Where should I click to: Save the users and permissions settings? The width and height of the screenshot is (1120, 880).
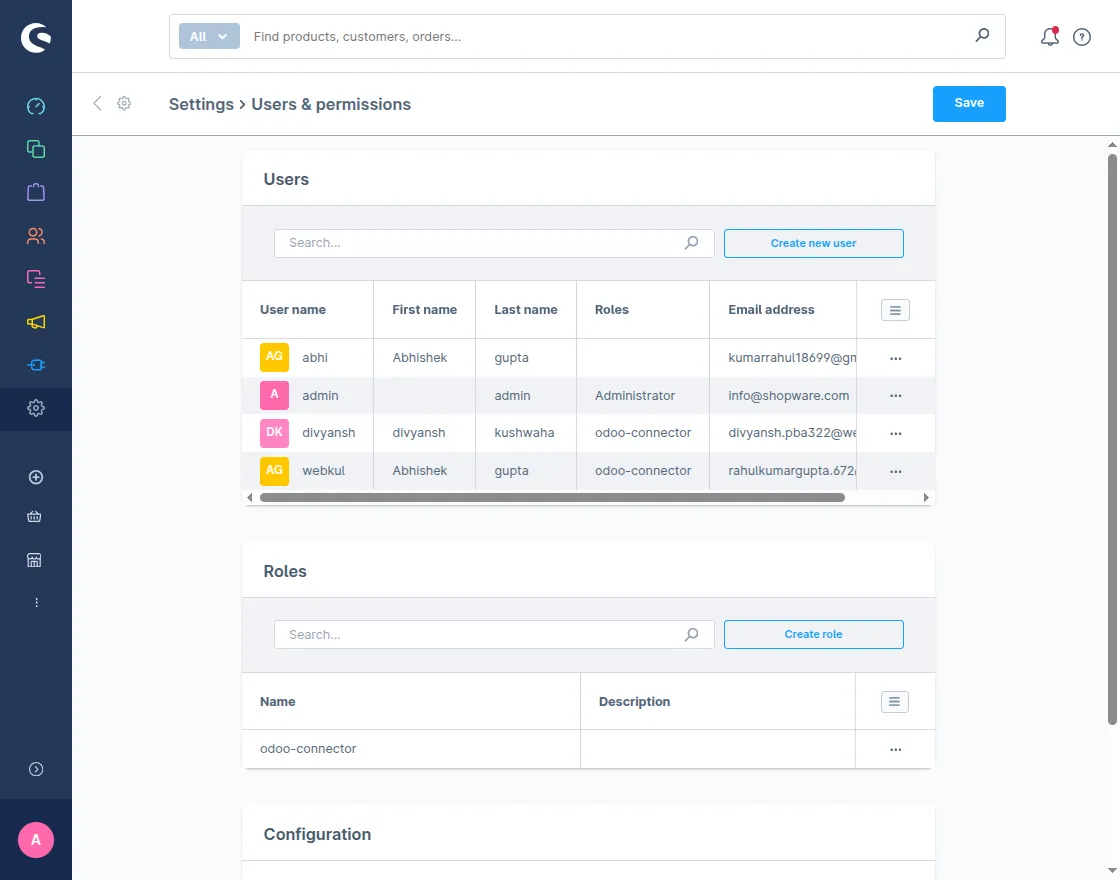969,104
